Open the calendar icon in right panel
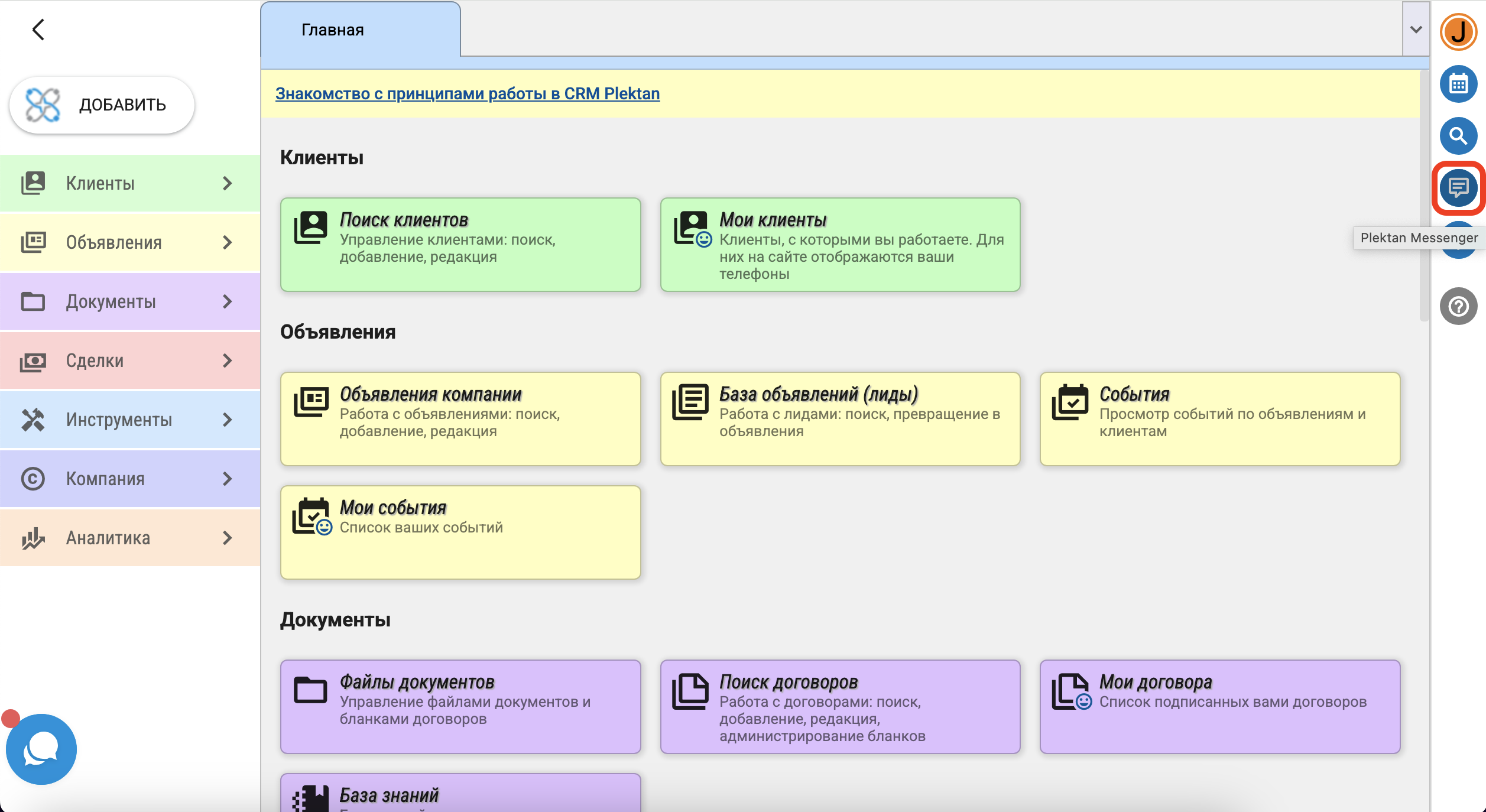 (1458, 84)
